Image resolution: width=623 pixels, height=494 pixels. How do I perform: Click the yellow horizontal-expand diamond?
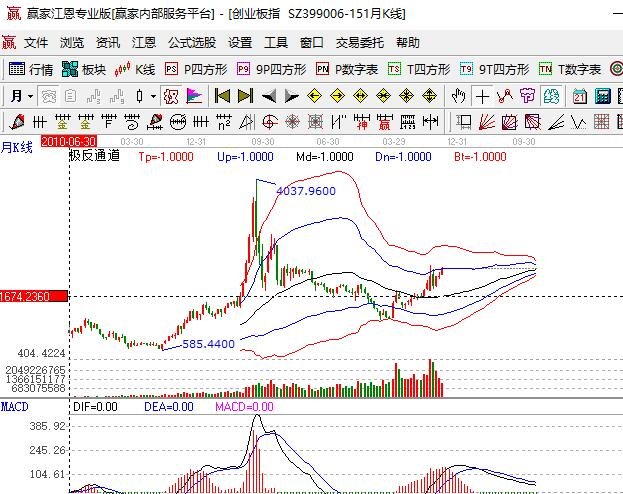tap(360, 96)
